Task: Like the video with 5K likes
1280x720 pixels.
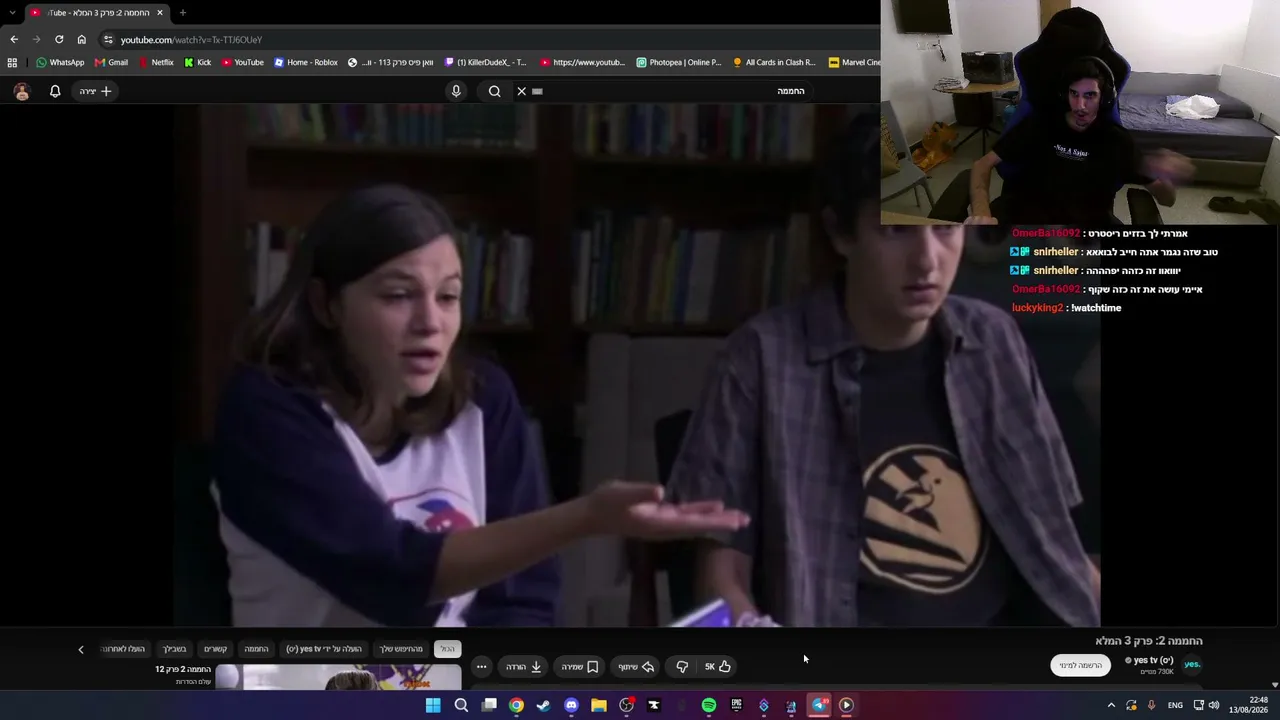Action: pos(717,667)
